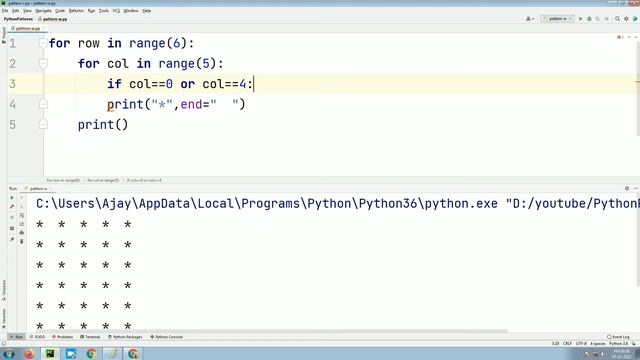Open the Event Log button

coord(618,337)
